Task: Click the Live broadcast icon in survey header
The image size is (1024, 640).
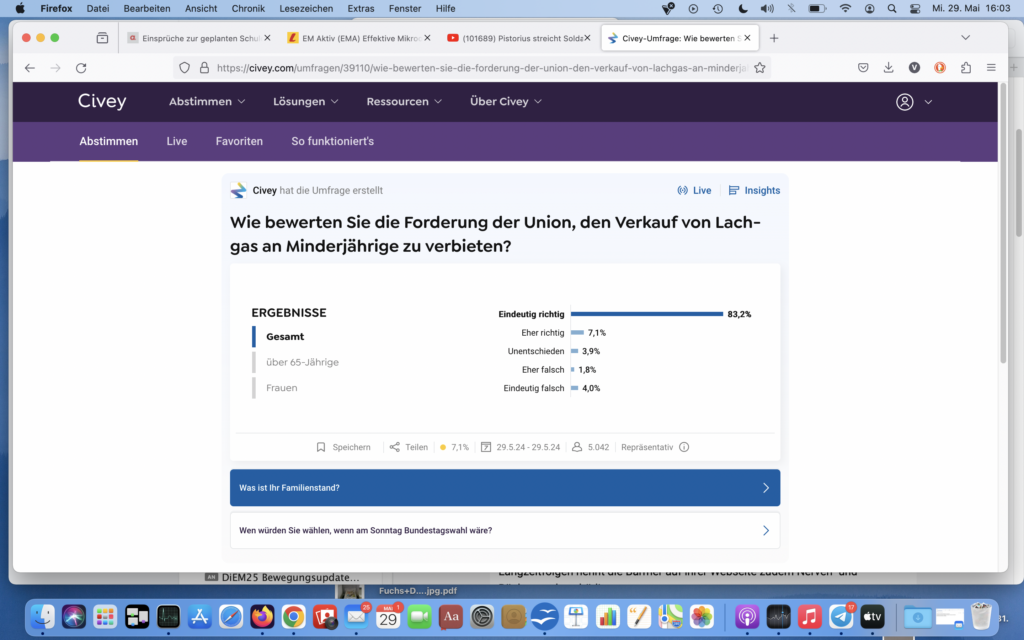Action: pos(683,190)
